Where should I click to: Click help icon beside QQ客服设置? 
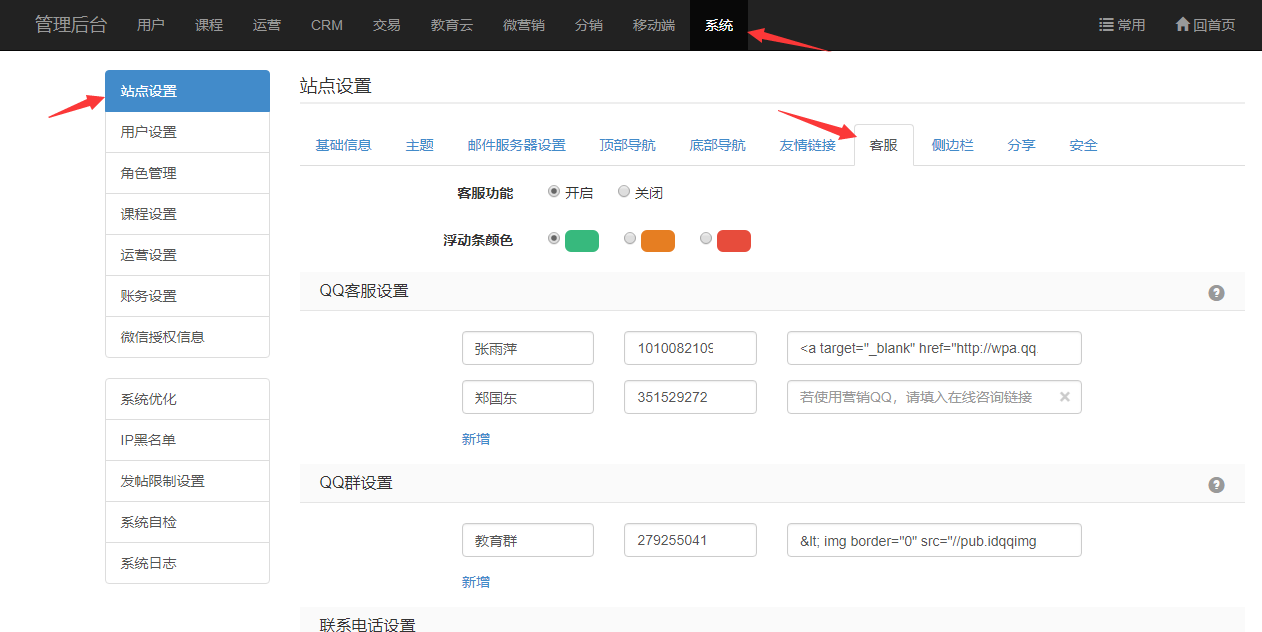[x=1216, y=293]
